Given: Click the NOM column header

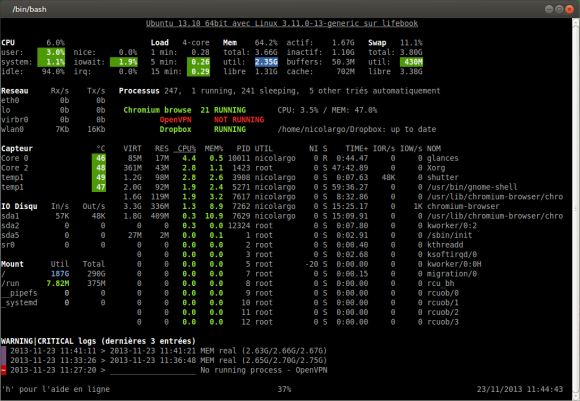Looking at the screenshot, I should (x=434, y=148).
